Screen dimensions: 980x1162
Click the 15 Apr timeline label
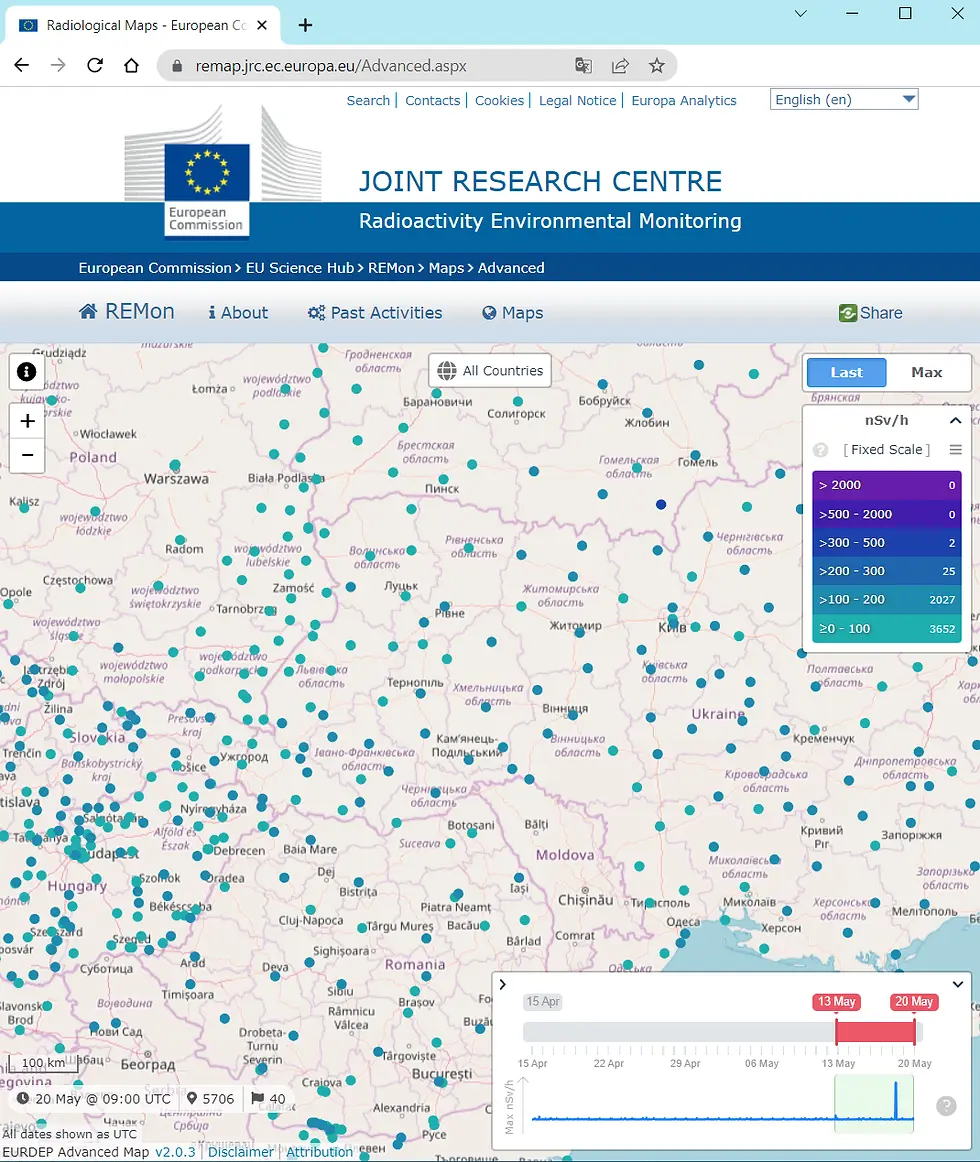pos(543,1001)
